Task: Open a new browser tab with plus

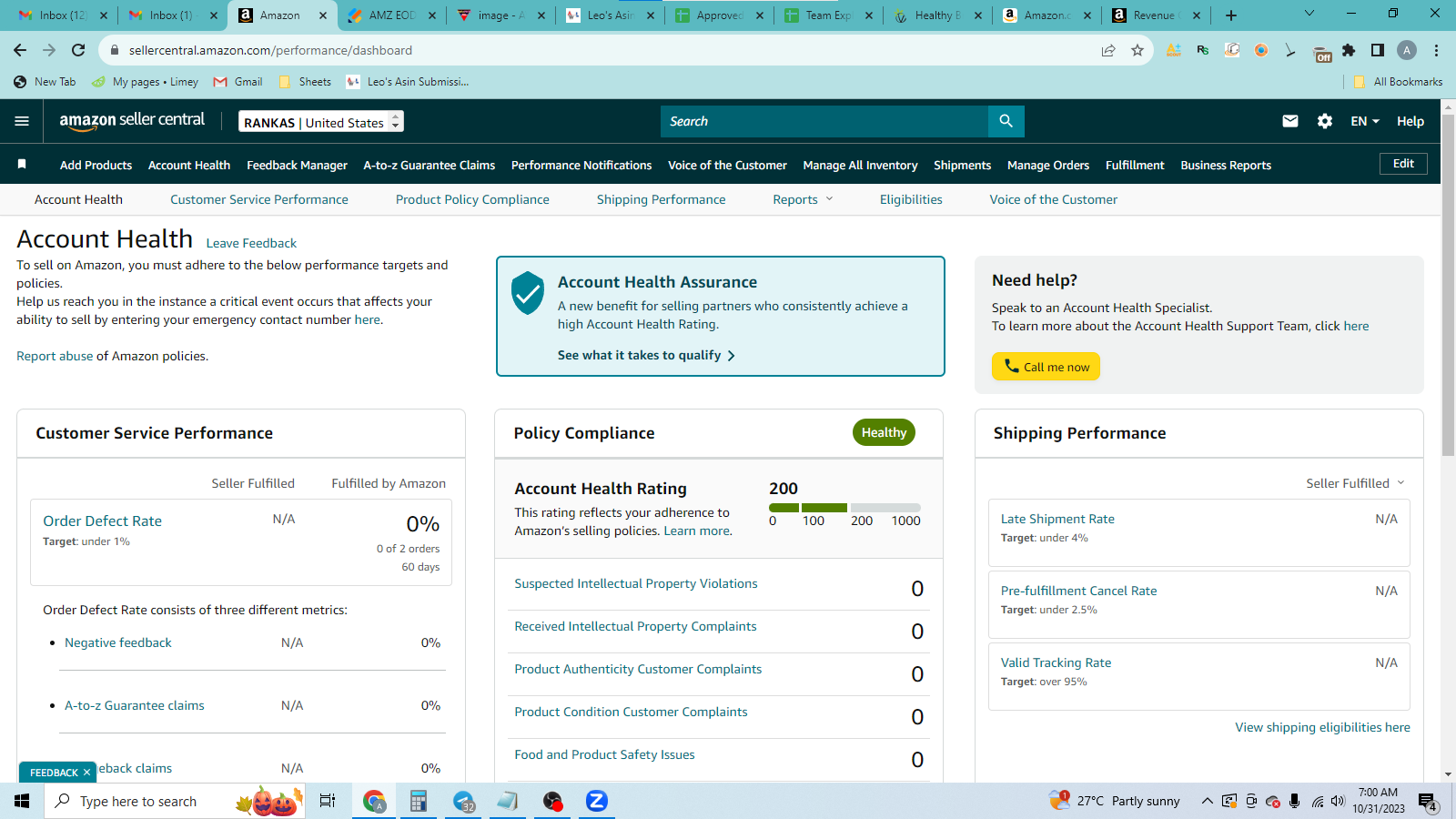Action: pyautogui.click(x=1231, y=15)
